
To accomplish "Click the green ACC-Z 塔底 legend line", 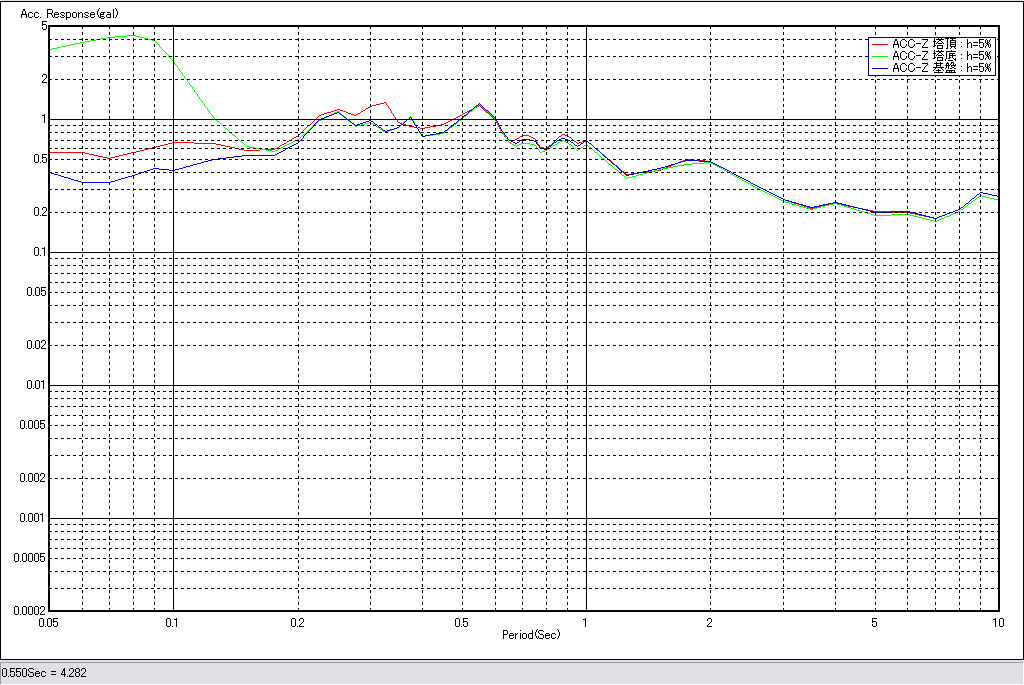I will pos(880,56).
